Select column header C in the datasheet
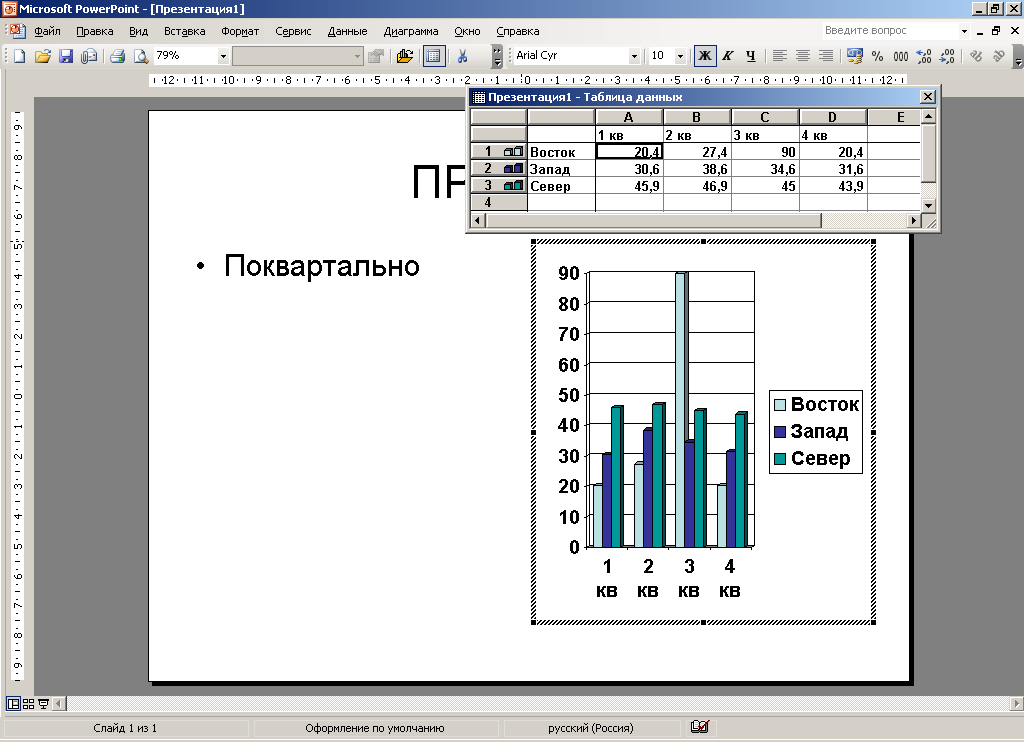 click(x=765, y=117)
